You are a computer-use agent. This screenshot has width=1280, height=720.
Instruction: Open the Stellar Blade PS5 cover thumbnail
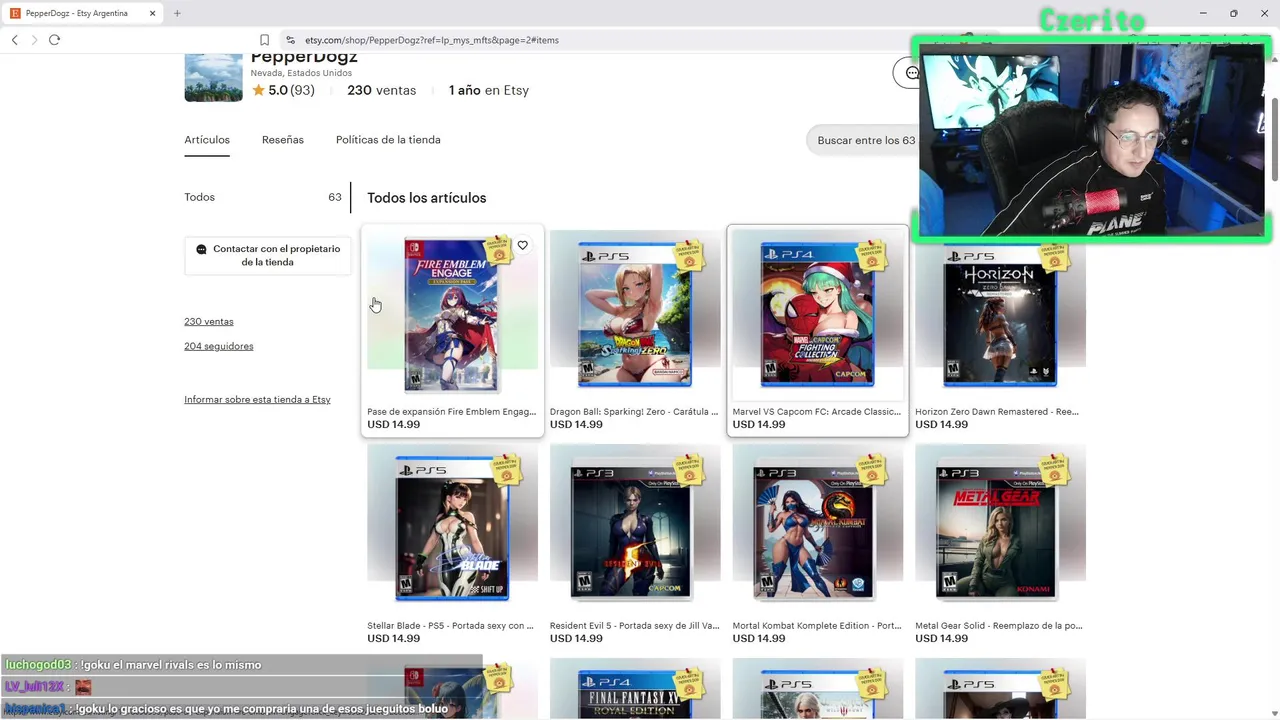[452, 529]
